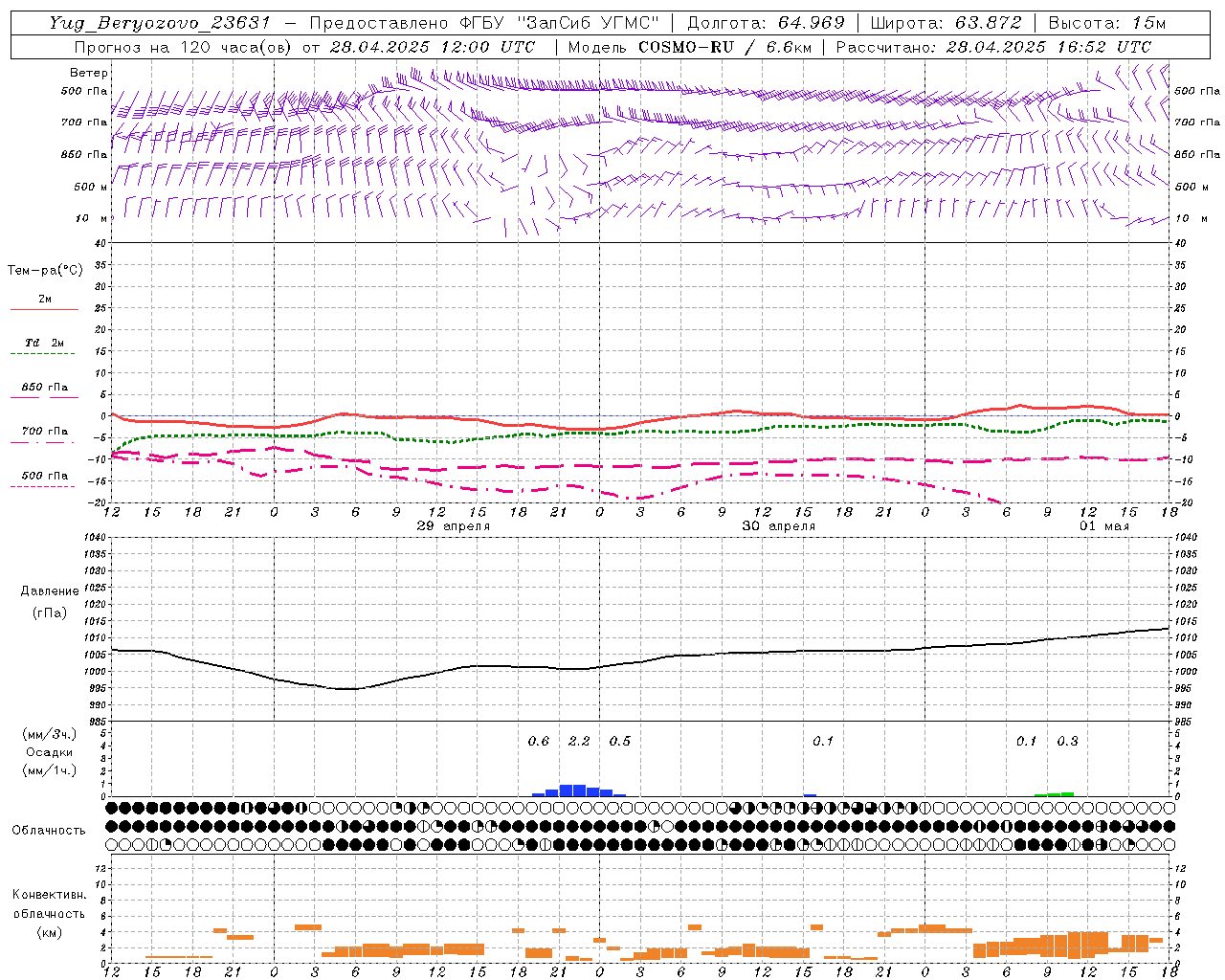
Task: Select the text Предоставлено ФГБУ "ЗапСиб УГМС"
Action: 484,23
